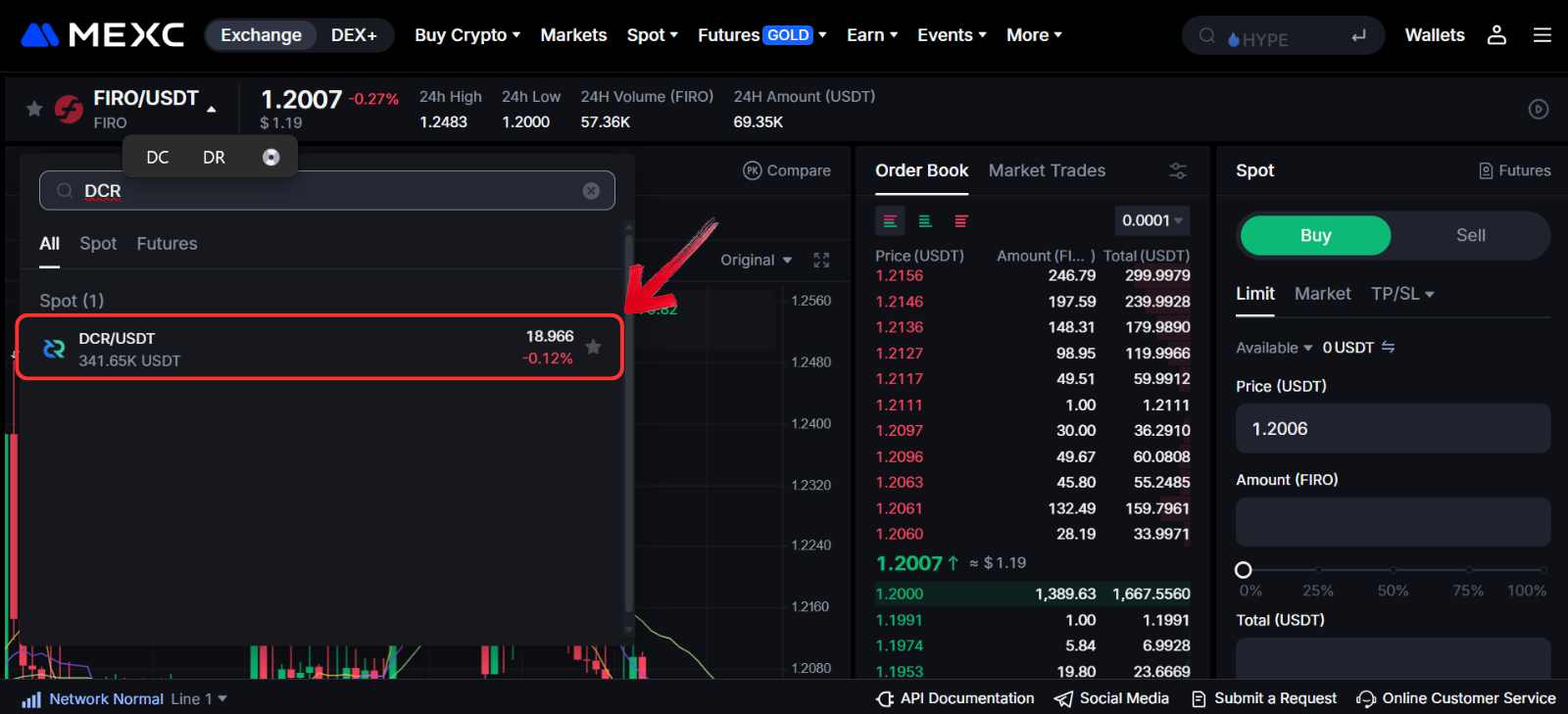
Task: Click the amount slider handle at 0%
Action: pos(1244,570)
